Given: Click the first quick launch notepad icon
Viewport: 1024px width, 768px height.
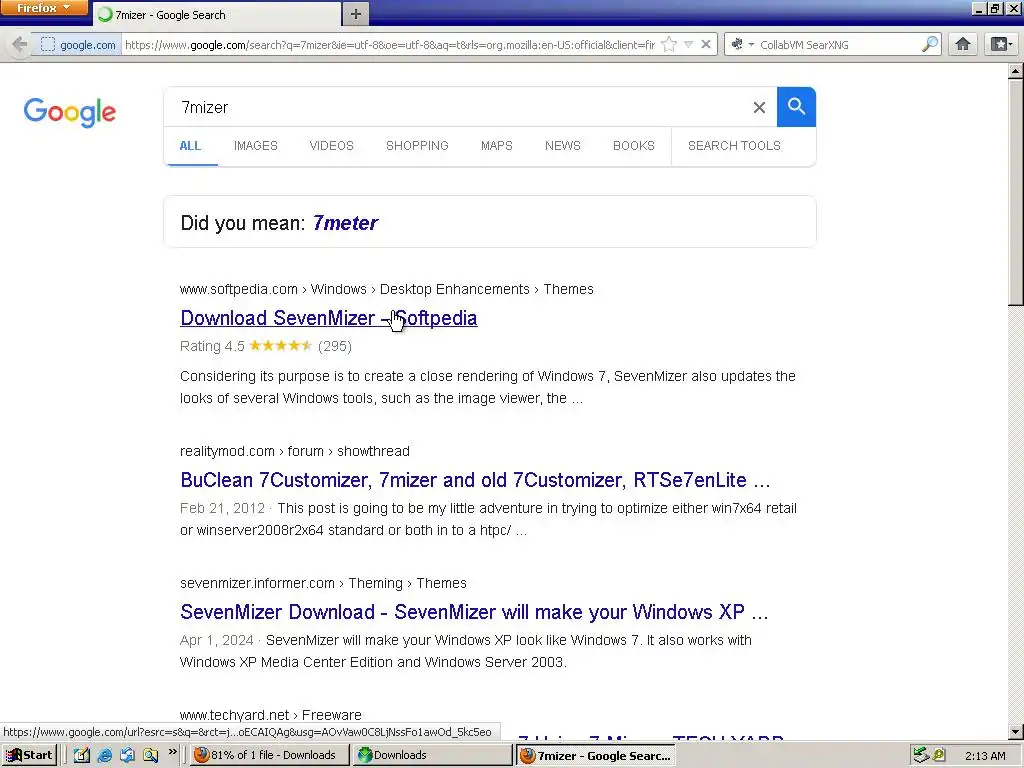Looking at the screenshot, I should (x=82, y=755).
